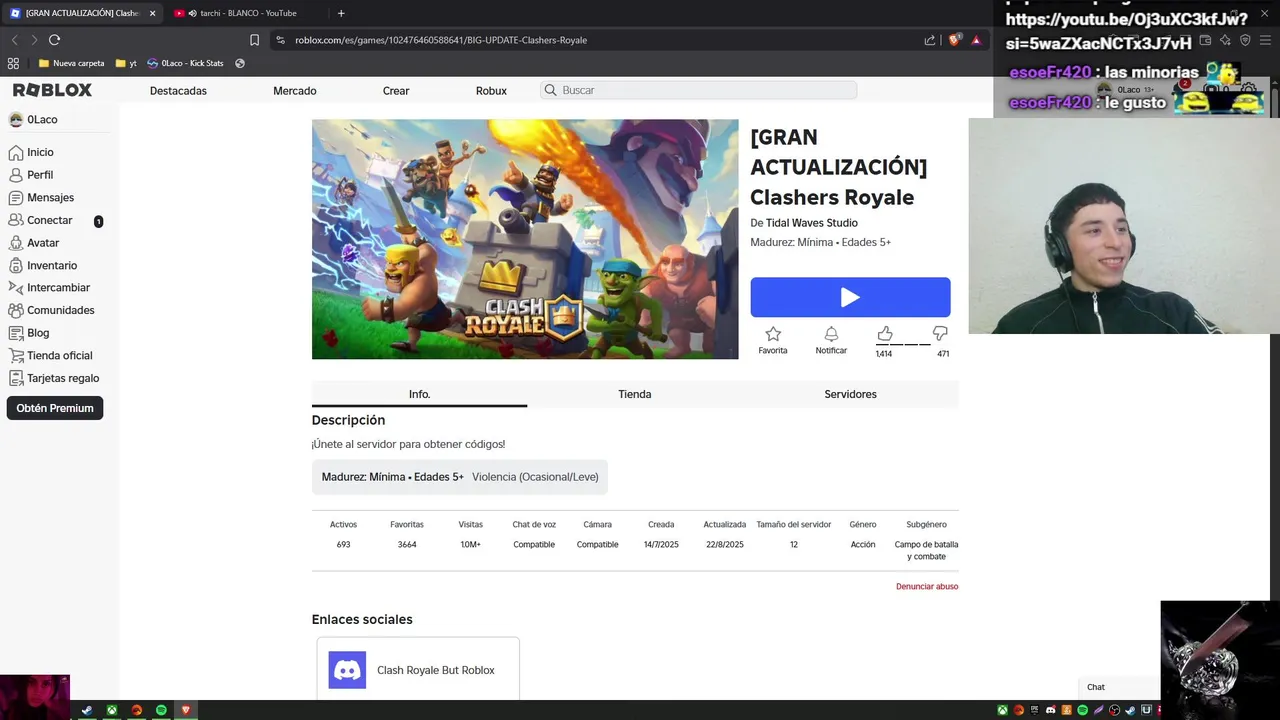Open Inventario in the sidebar
Image resolution: width=1280 pixels, height=720 pixels.
tap(43, 266)
